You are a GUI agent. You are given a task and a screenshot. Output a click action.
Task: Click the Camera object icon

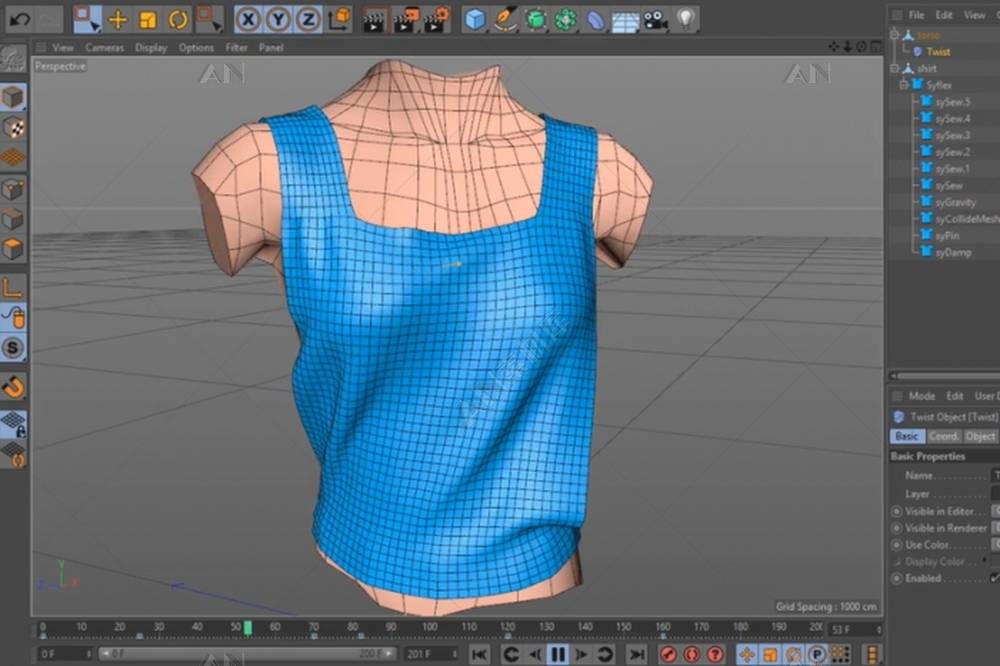tap(655, 19)
